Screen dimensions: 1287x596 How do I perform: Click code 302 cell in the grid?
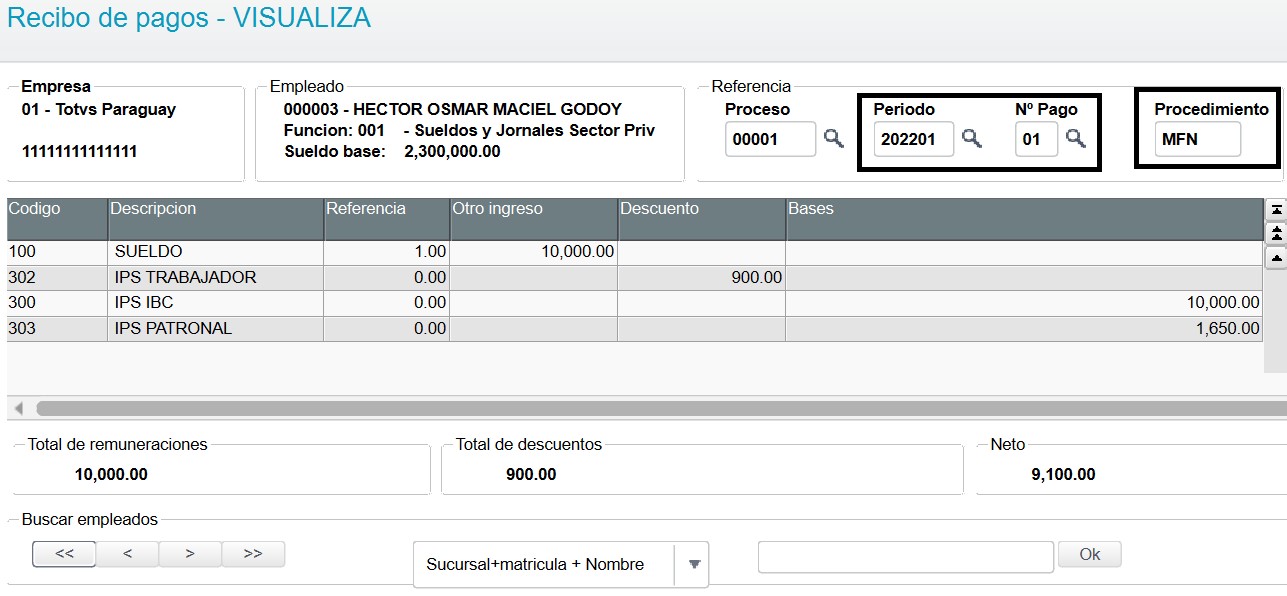click(x=57, y=278)
